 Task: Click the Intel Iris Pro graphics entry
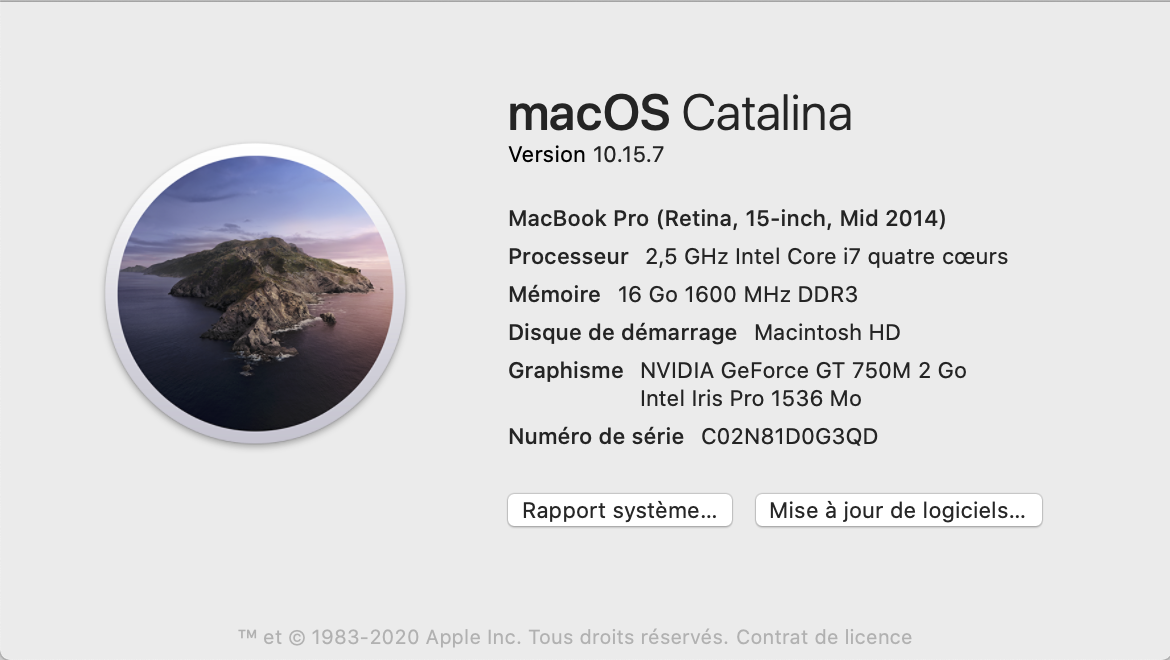click(x=752, y=397)
